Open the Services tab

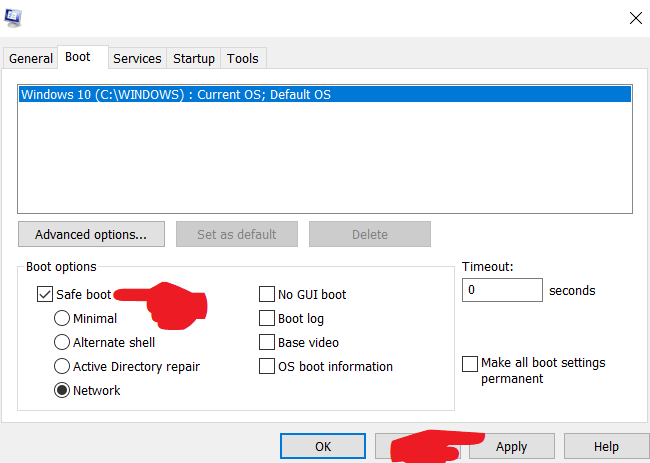[x=137, y=58]
